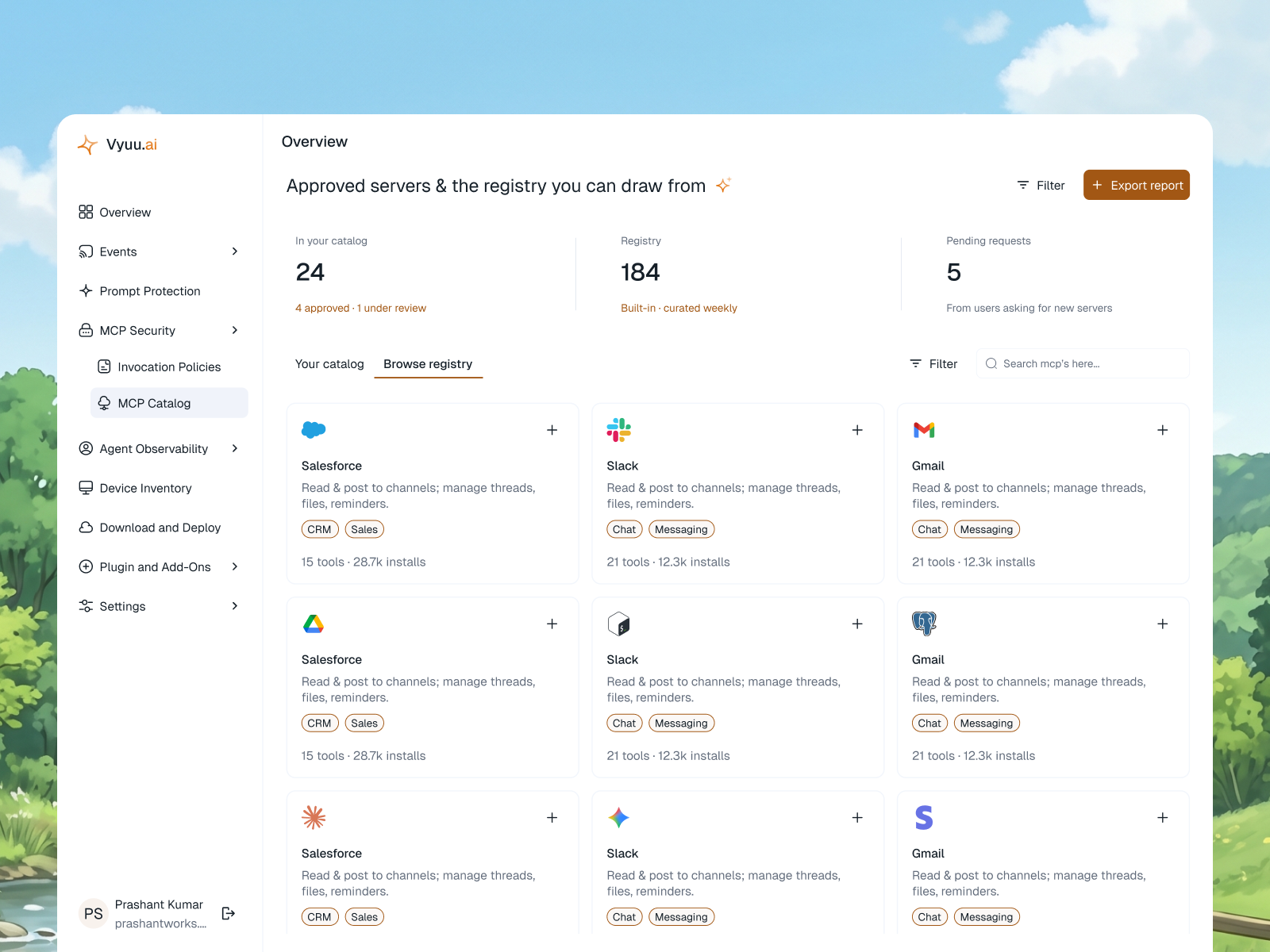1270x952 pixels.
Task: Click 'Built-in · curated weekly' text
Action: [679, 308]
